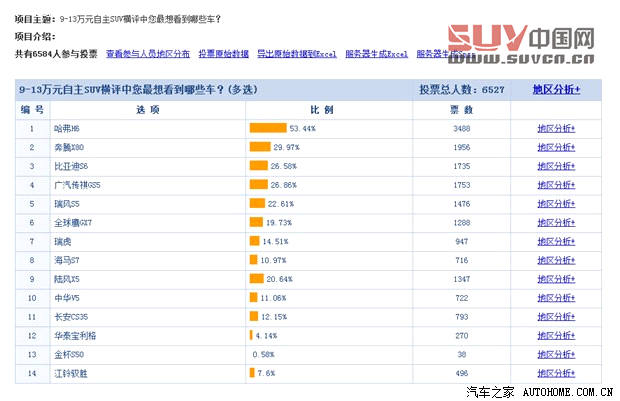Open 地区分析+ for 广汽传祺GS5
620x401 pixels.
coord(556,185)
